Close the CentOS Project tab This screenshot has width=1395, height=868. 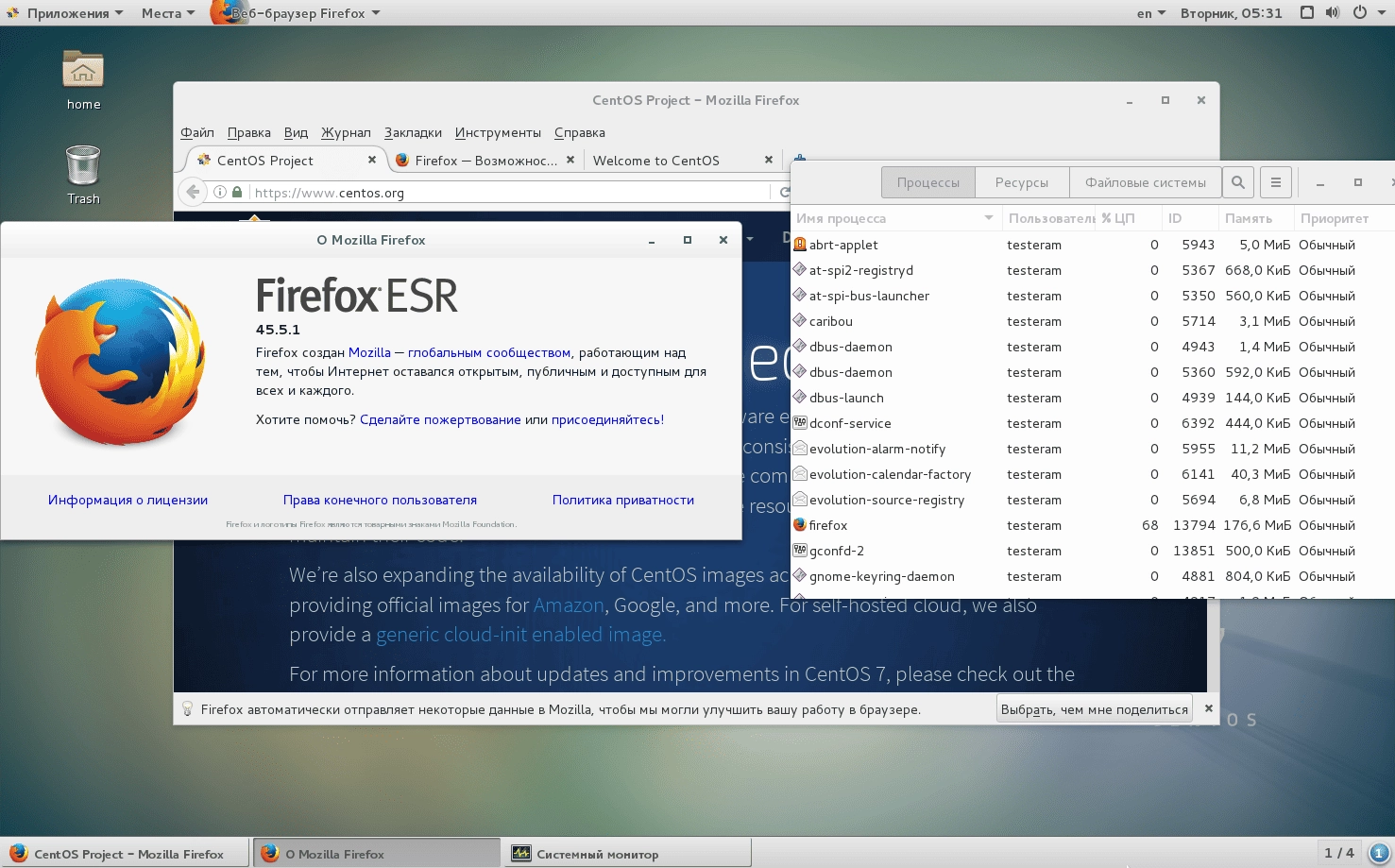click(x=372, y=160)
